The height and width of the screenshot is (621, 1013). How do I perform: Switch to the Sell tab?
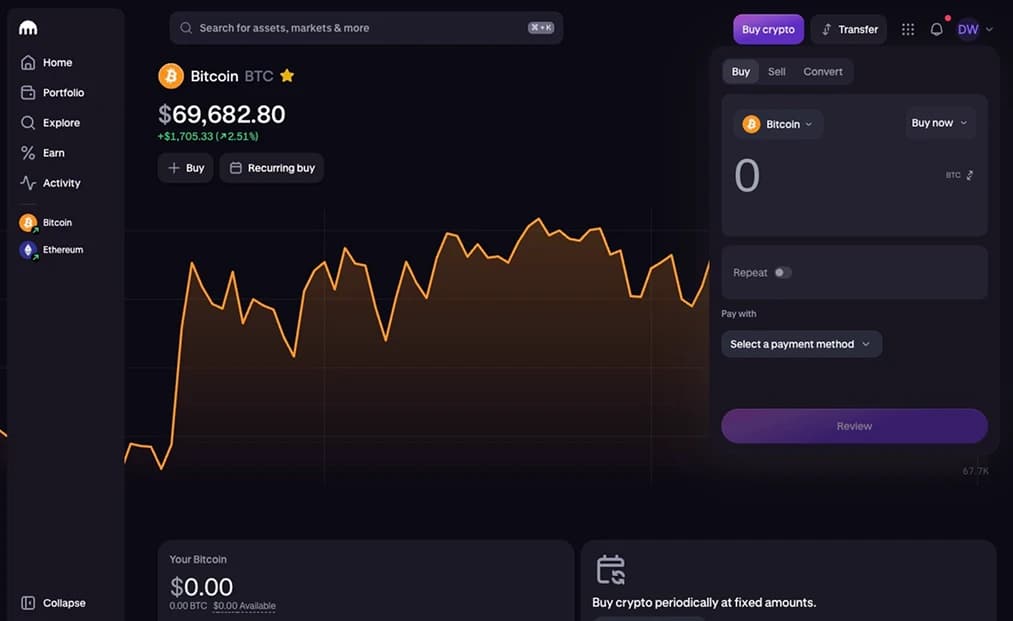(777, 72)
